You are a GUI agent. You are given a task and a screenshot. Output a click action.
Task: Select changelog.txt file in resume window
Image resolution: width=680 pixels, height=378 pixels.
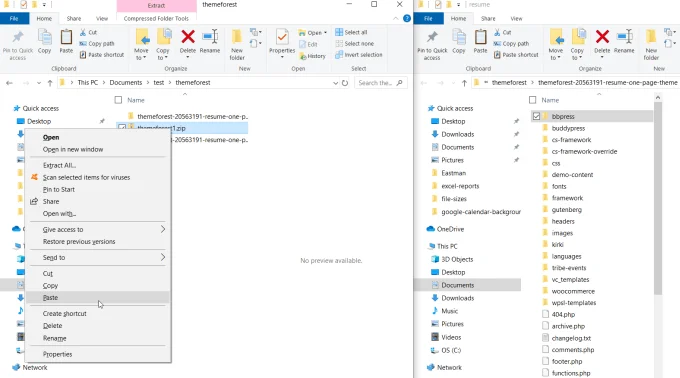[x=571, y=338]
